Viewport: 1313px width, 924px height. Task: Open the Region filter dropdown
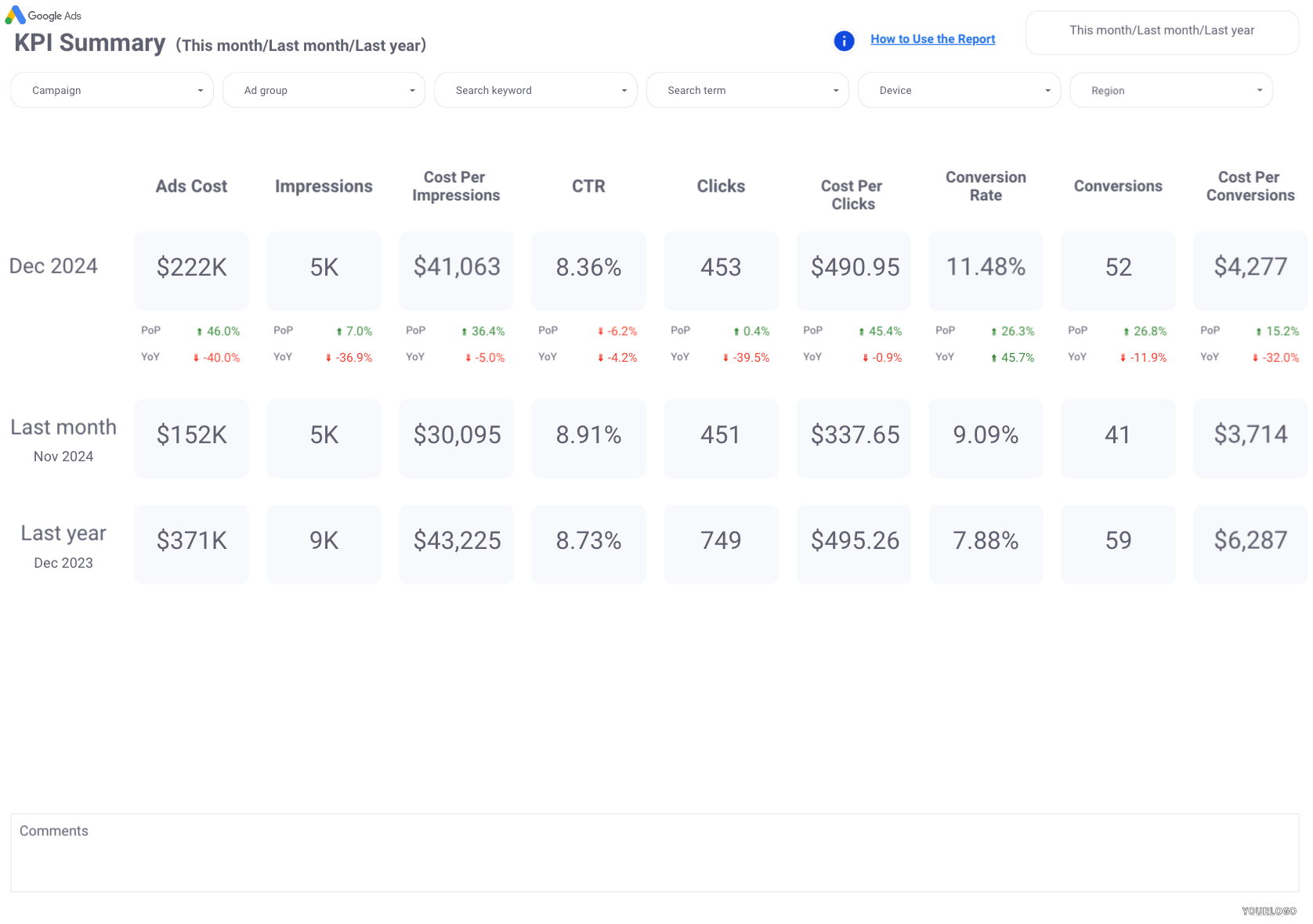click(1170, 90)
